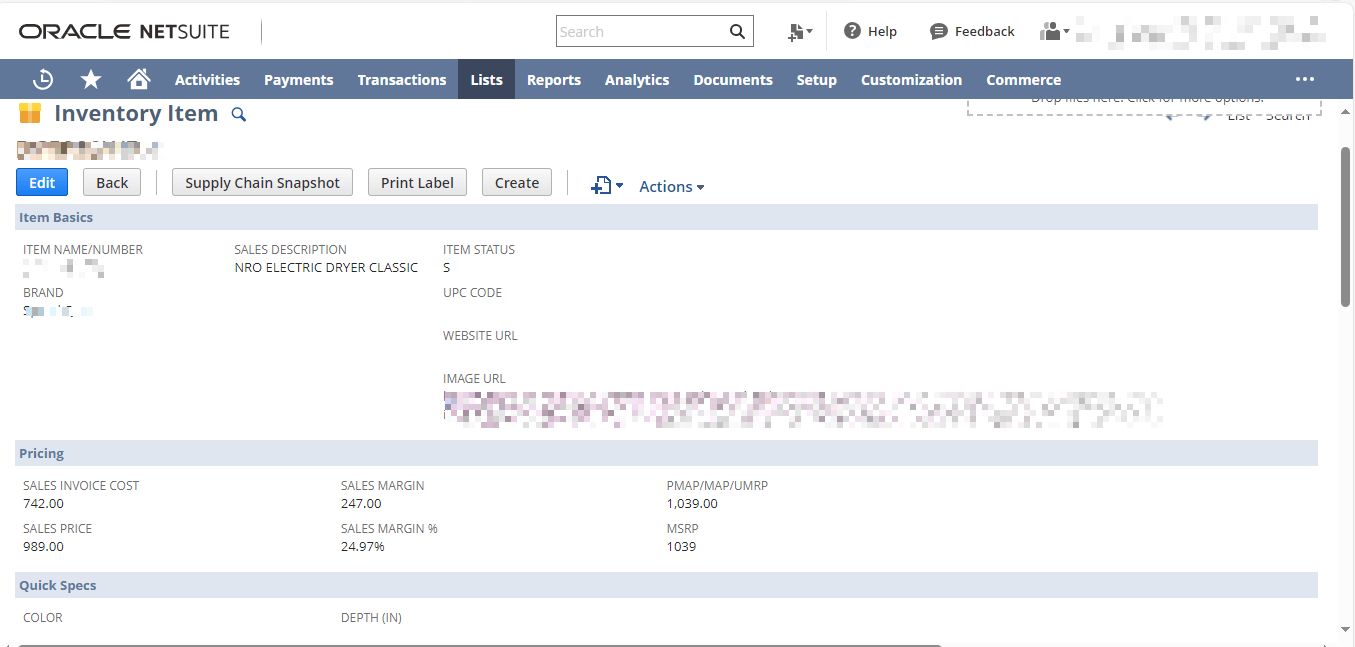Open the Commerce menu

(1024, 80)
